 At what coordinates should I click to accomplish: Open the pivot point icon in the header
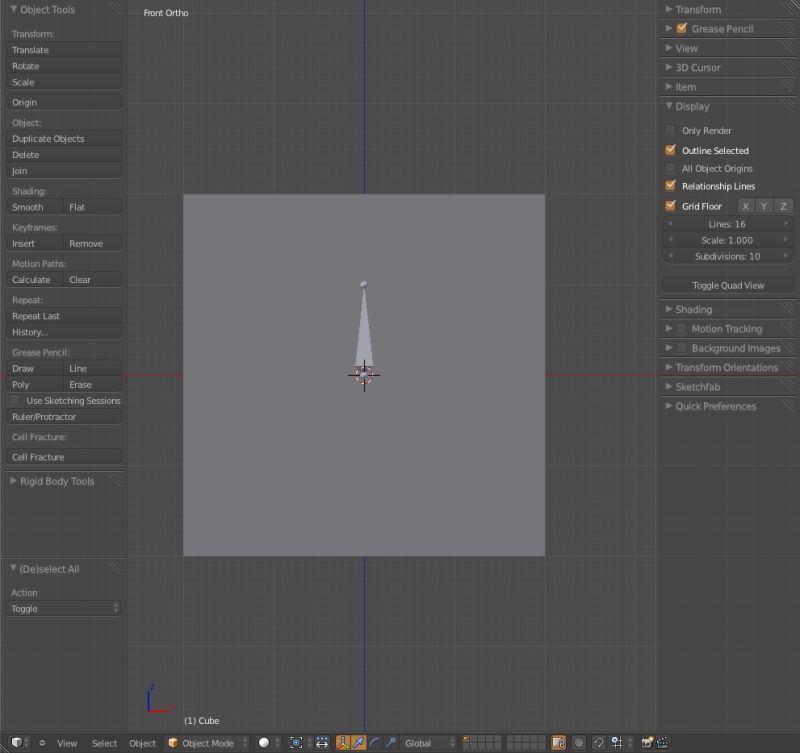click(294, 743)
